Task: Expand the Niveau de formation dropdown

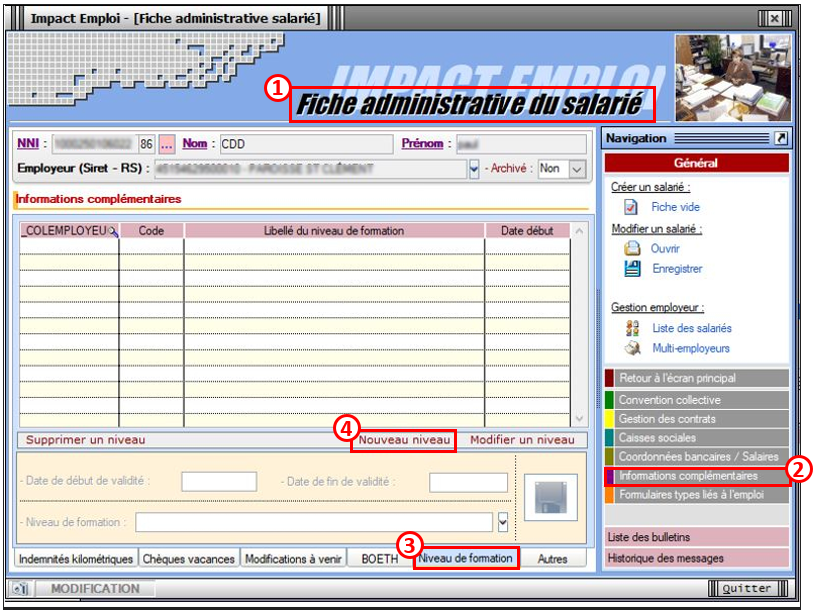Action: tap(503, 522)
